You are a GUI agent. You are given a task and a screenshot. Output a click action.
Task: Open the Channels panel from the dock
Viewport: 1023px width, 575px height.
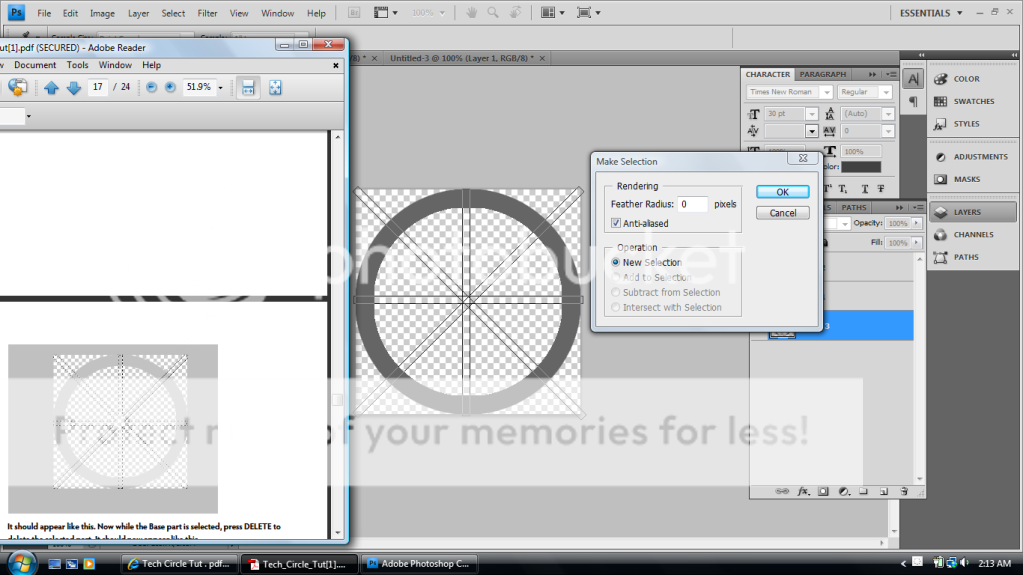941,234
